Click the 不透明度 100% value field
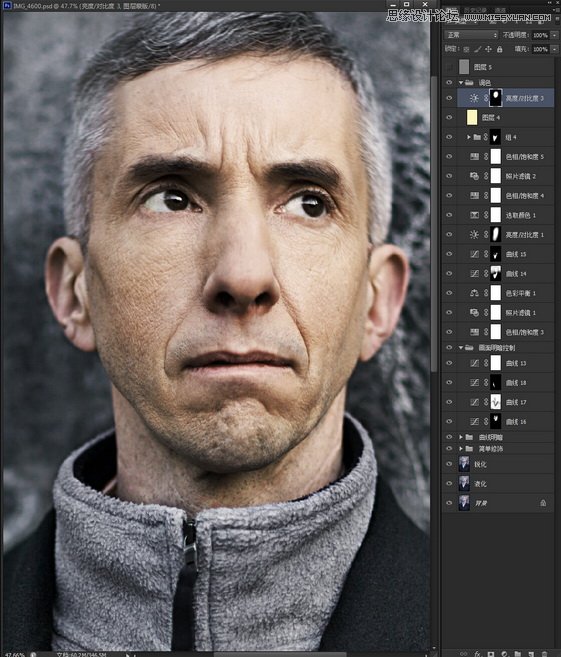 click(x=540, y=35)
